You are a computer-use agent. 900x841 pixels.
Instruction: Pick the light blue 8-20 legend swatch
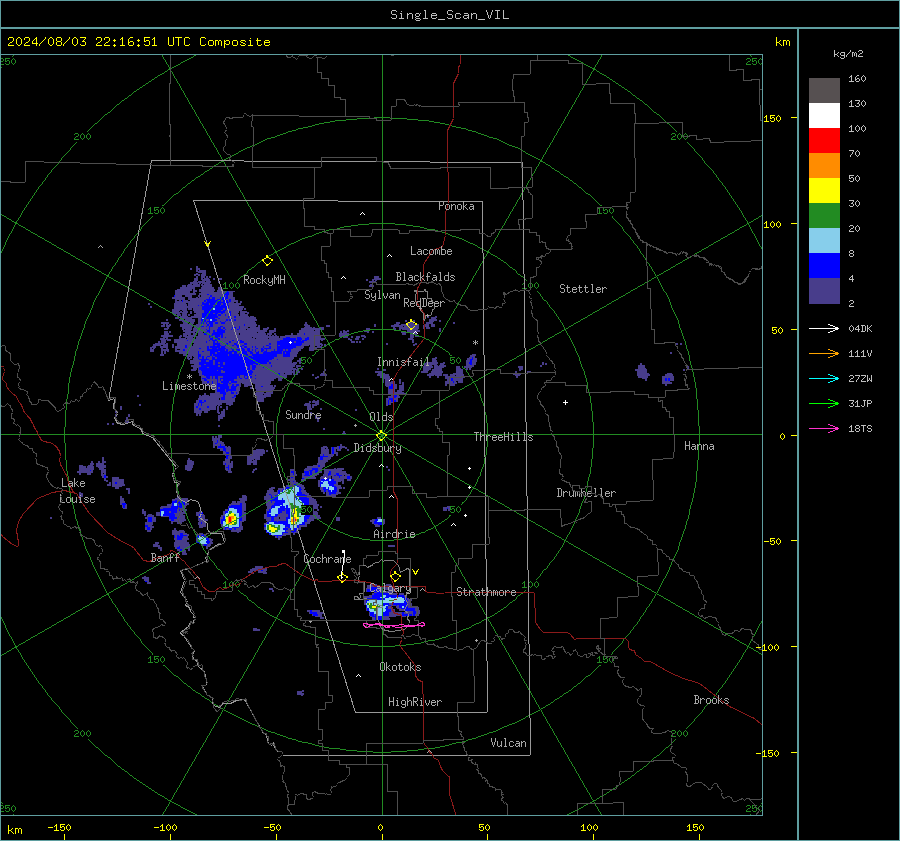824,241
